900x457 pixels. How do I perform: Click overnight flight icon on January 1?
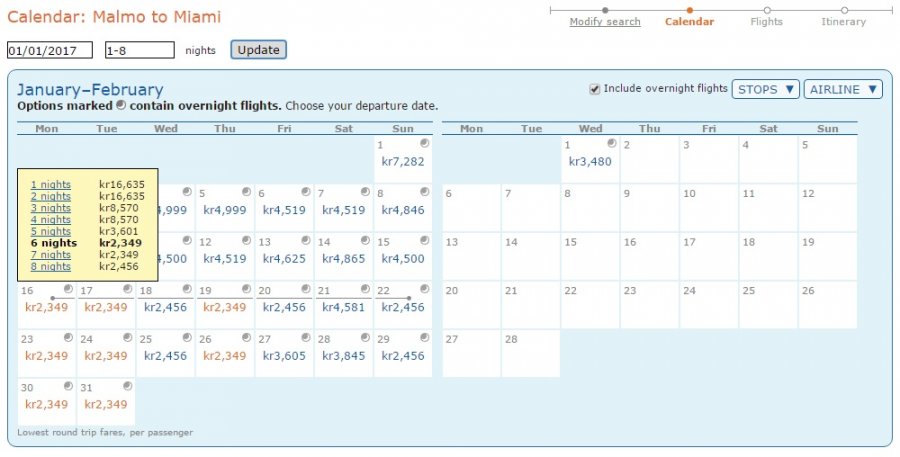click(425, 143)
